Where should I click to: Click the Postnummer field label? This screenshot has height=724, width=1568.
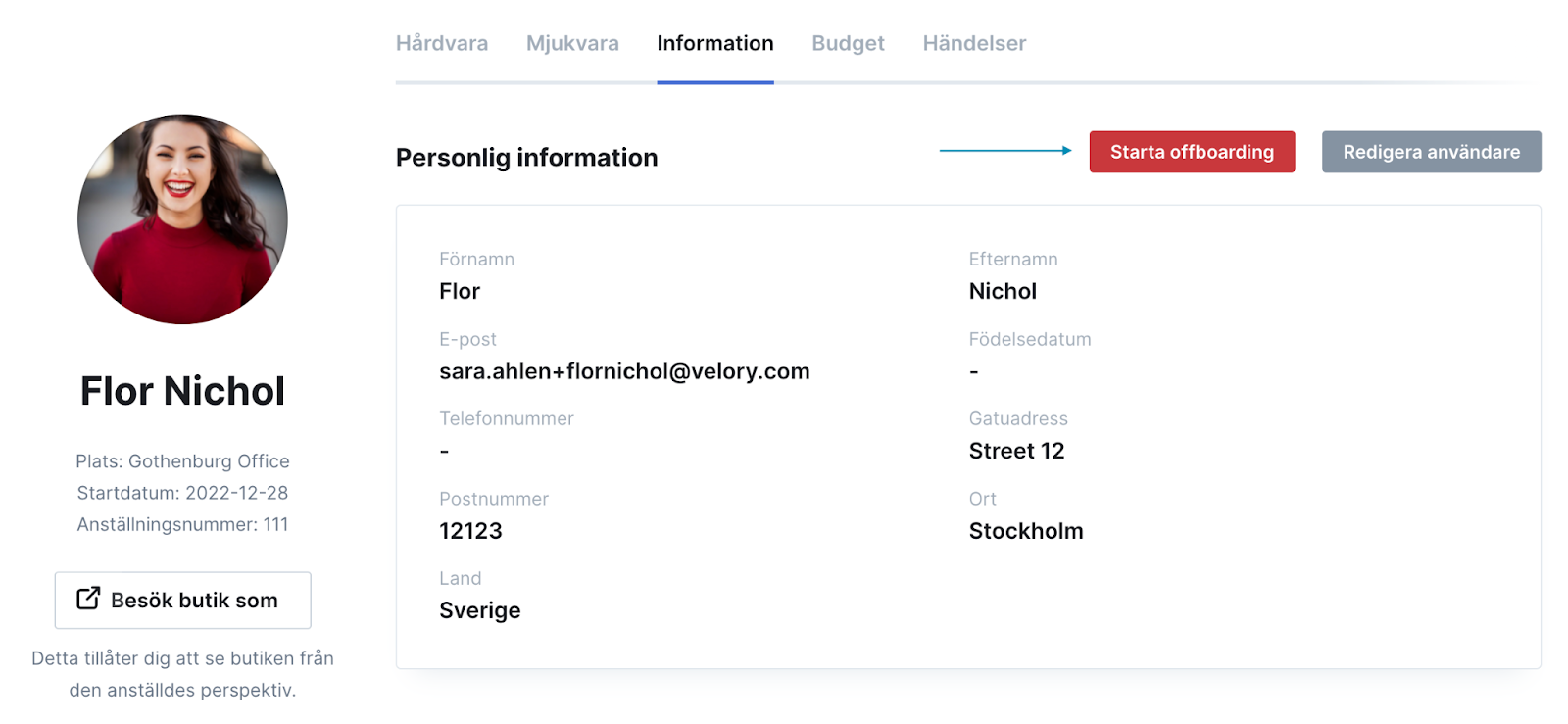[494, 499]
